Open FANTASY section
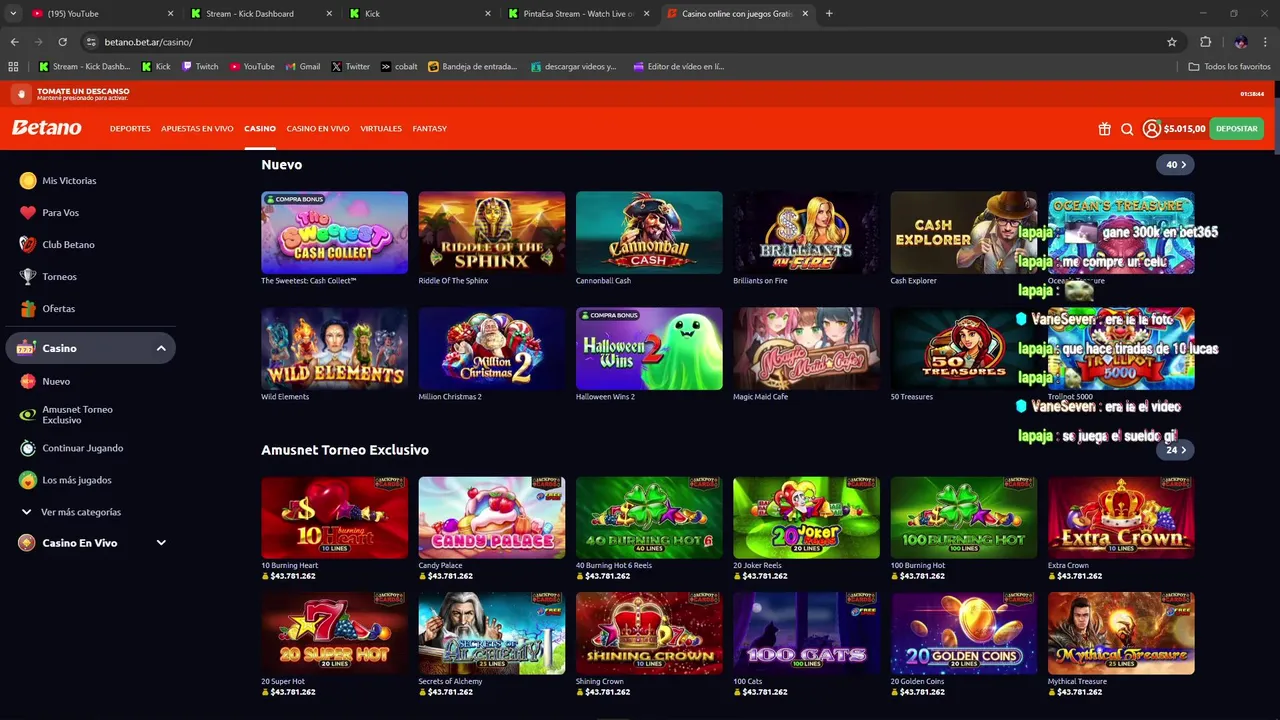 (x=430, y=129)
